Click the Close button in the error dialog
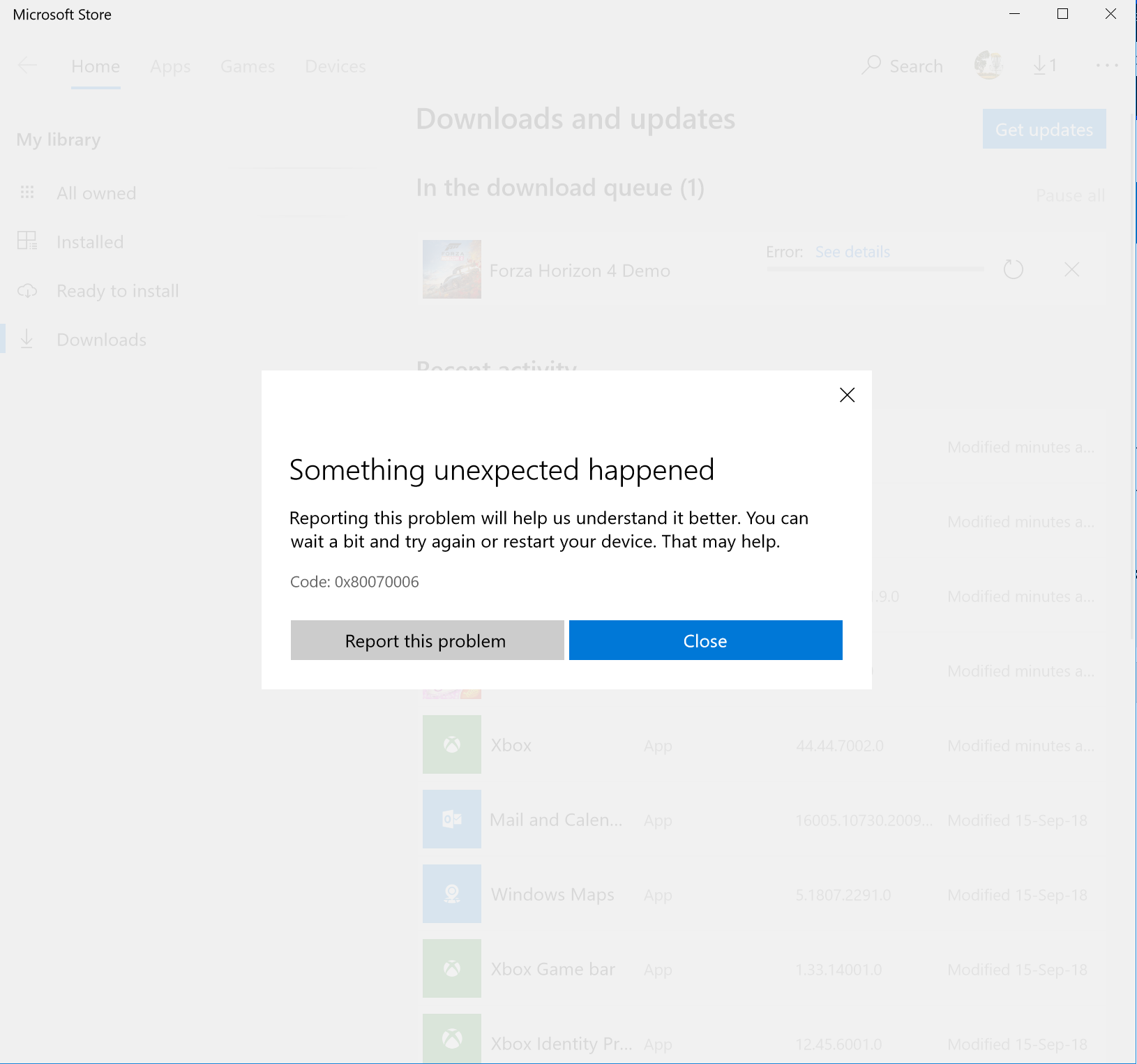 click(x=705, y=640)
